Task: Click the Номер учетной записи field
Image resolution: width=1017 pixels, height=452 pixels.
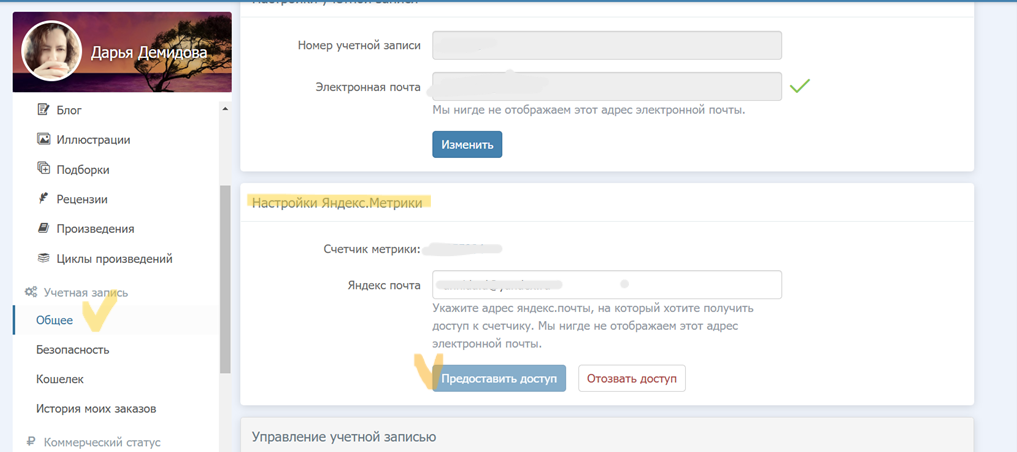Action: pos(607,45)
